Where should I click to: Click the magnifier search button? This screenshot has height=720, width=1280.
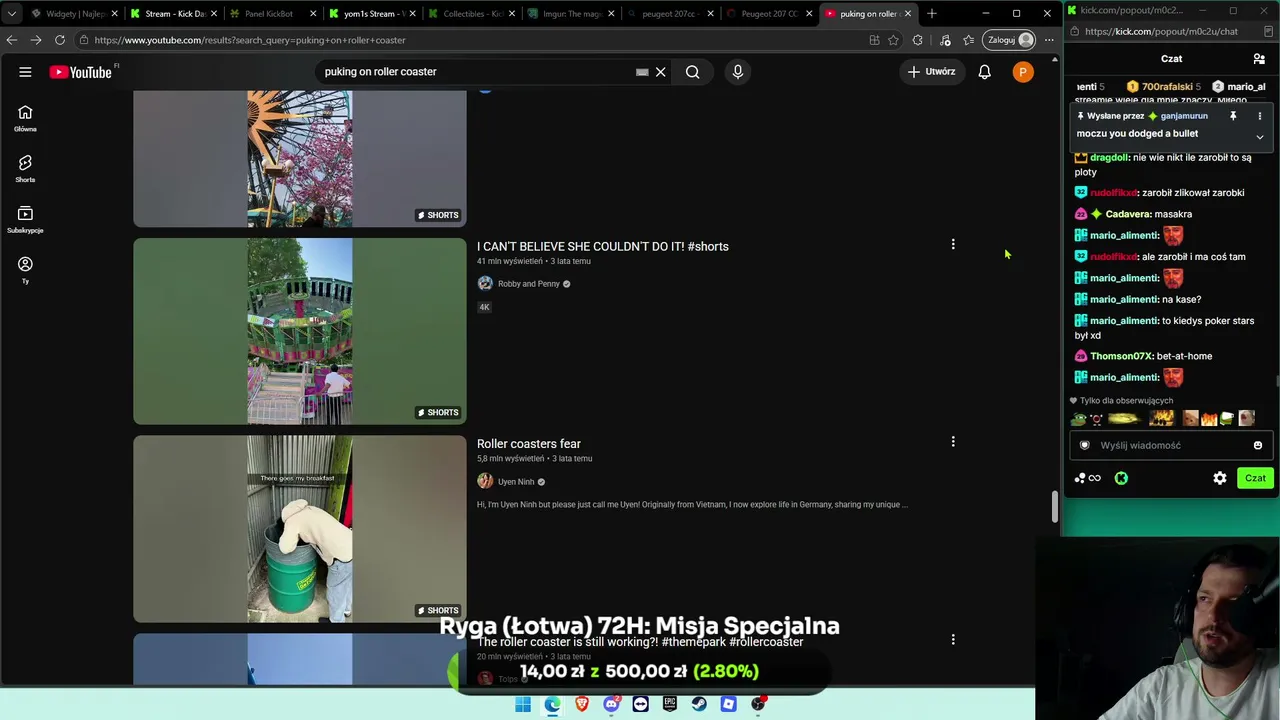pyautogui.click(x=692, y=72)
